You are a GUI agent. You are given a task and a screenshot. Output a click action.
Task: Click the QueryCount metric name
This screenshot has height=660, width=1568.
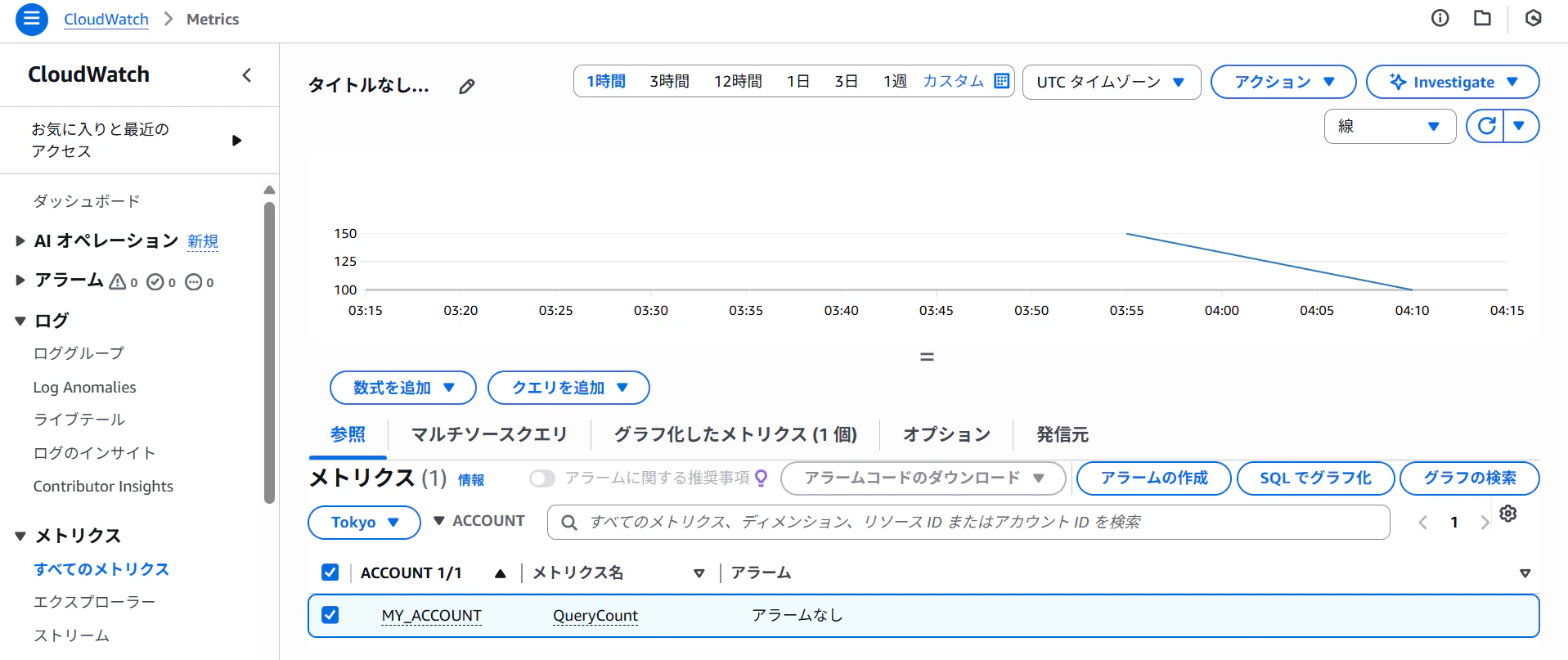(595, 615)
